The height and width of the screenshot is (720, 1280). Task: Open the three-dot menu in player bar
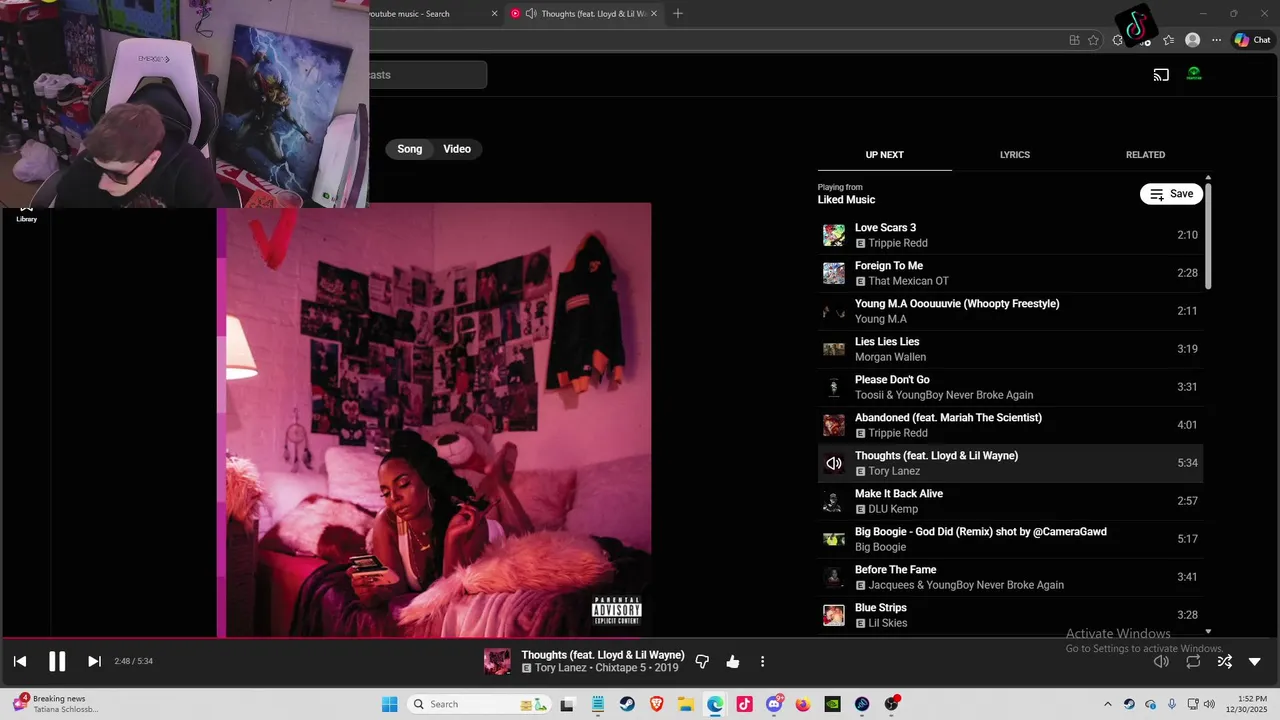(762, 661)
